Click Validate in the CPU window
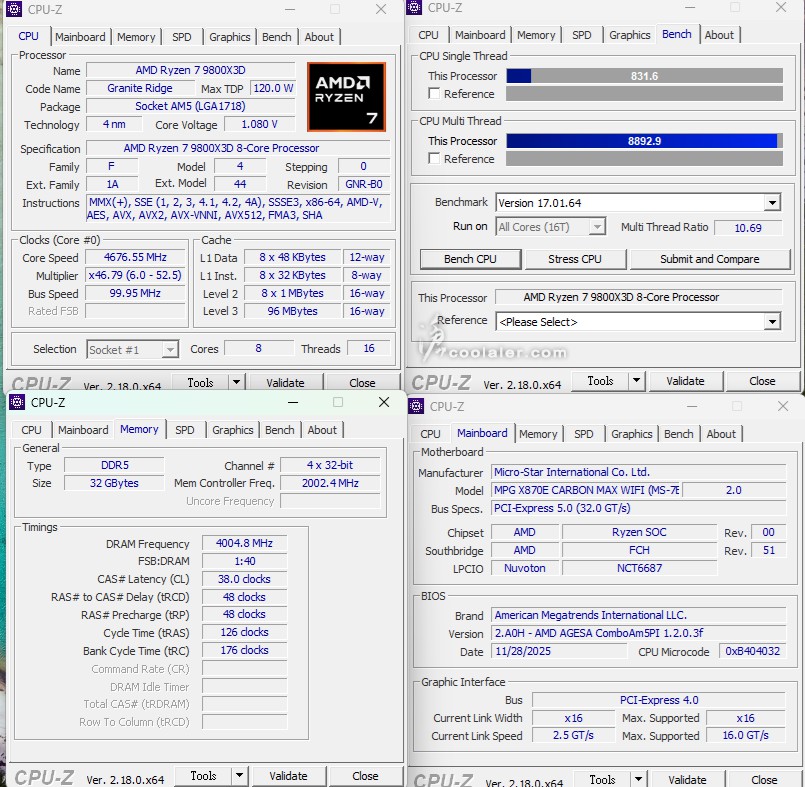Viewport: 805px width, 787px height. 285,382
